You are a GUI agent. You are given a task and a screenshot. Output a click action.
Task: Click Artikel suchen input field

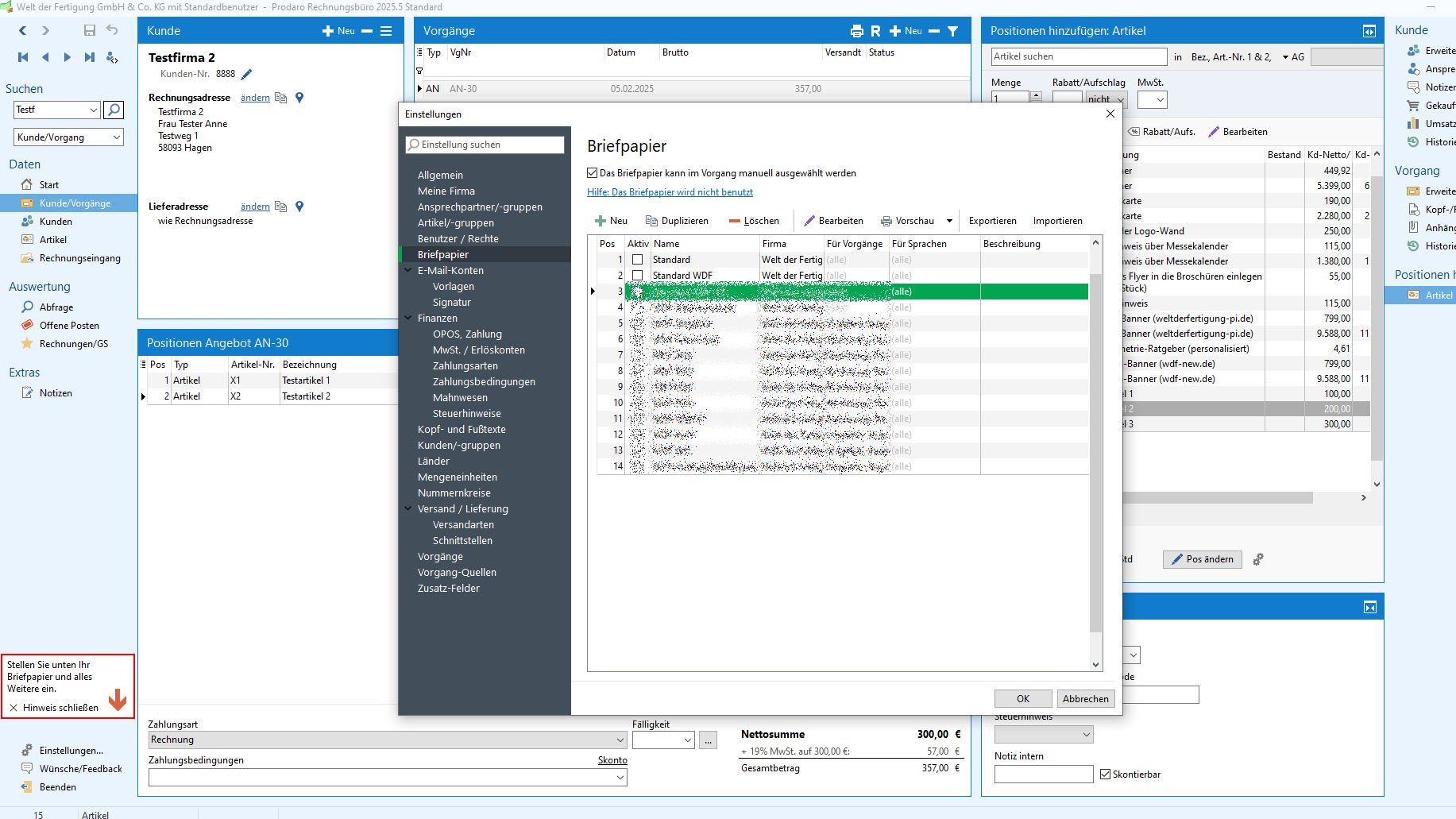click(x=1079, y=56)
